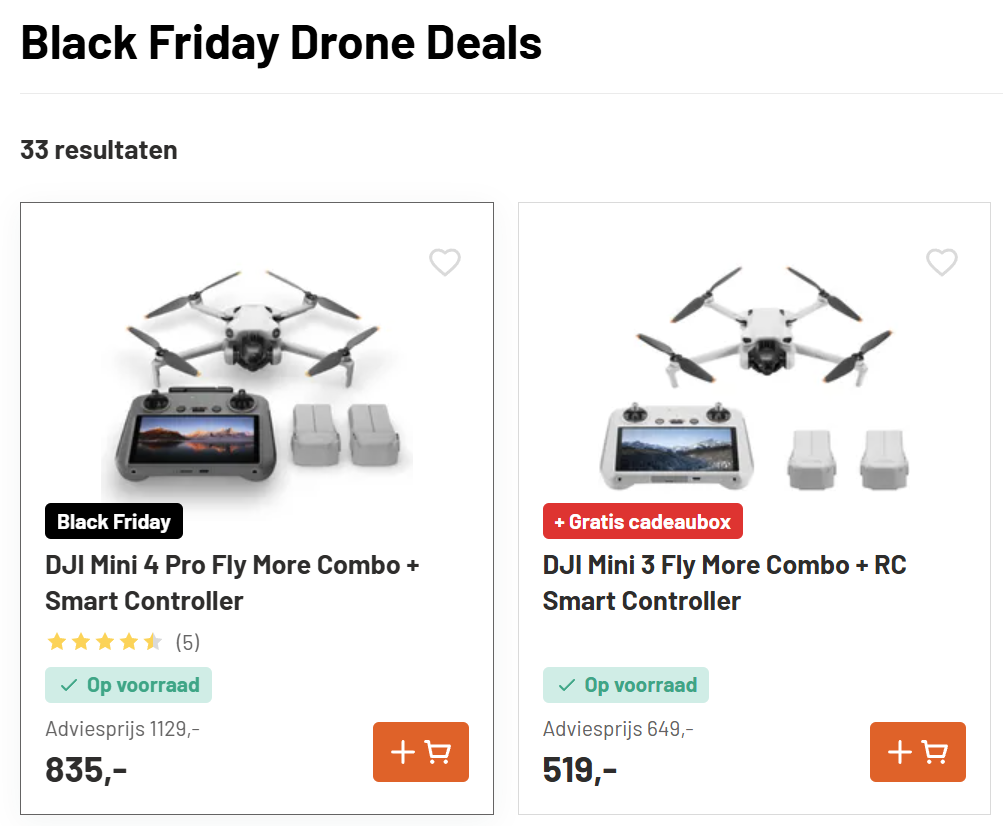Screen dimensions: 1003x826
Task: Open DJI Mini 3 Fly More Combo title
Action: (724, 583)
